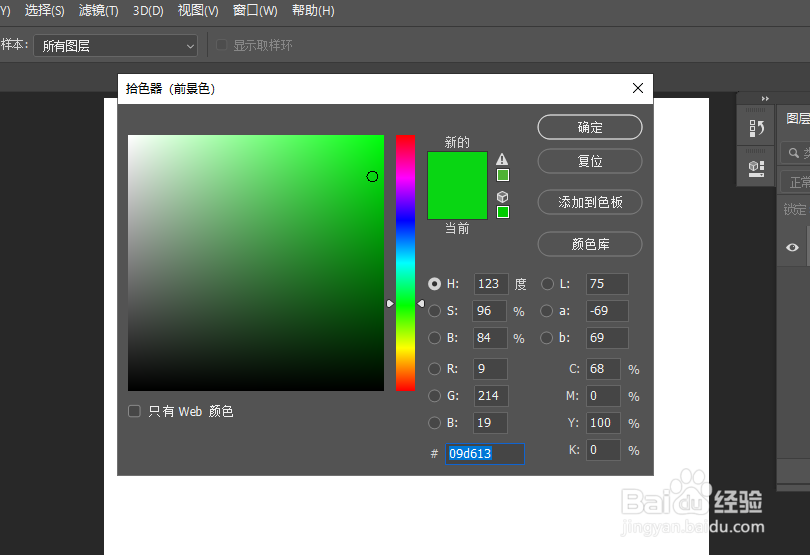This screenshot has width=810, height=555.
Task: Click the new color green swatch
Action: click(457, 168)
